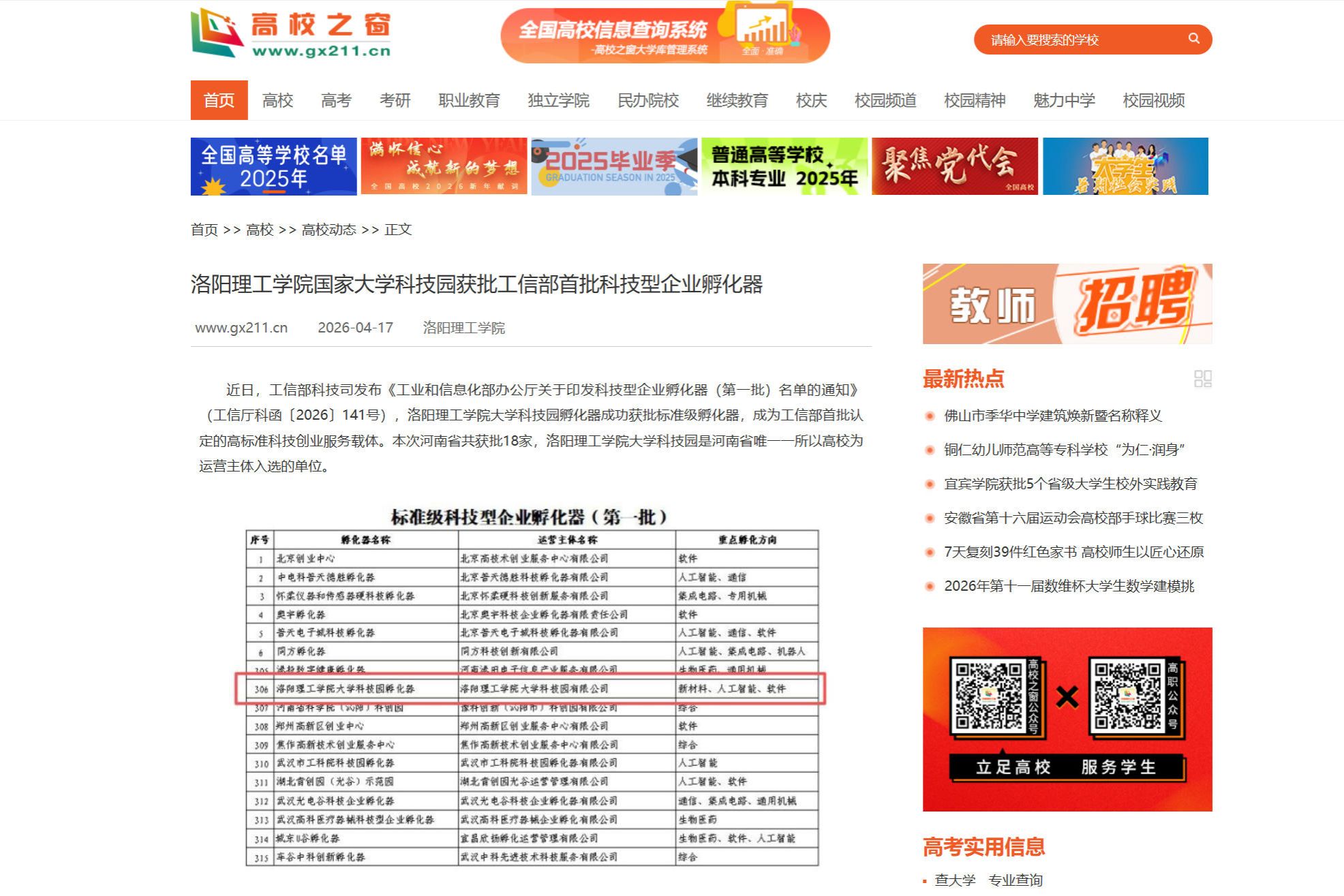
Task: Open the 教师招聘 banner
Action: click(1067, 304)
